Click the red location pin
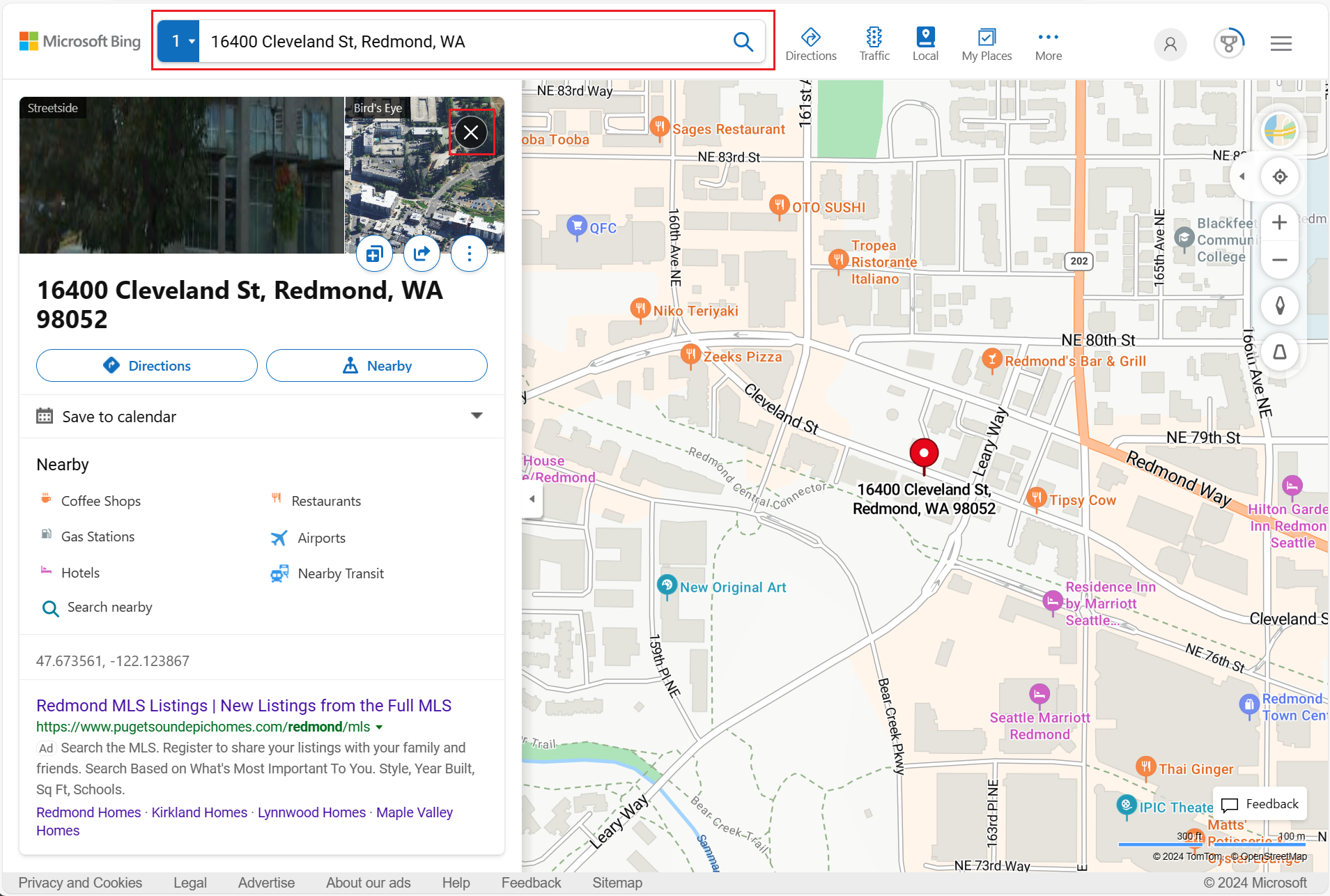 point(924,456)
